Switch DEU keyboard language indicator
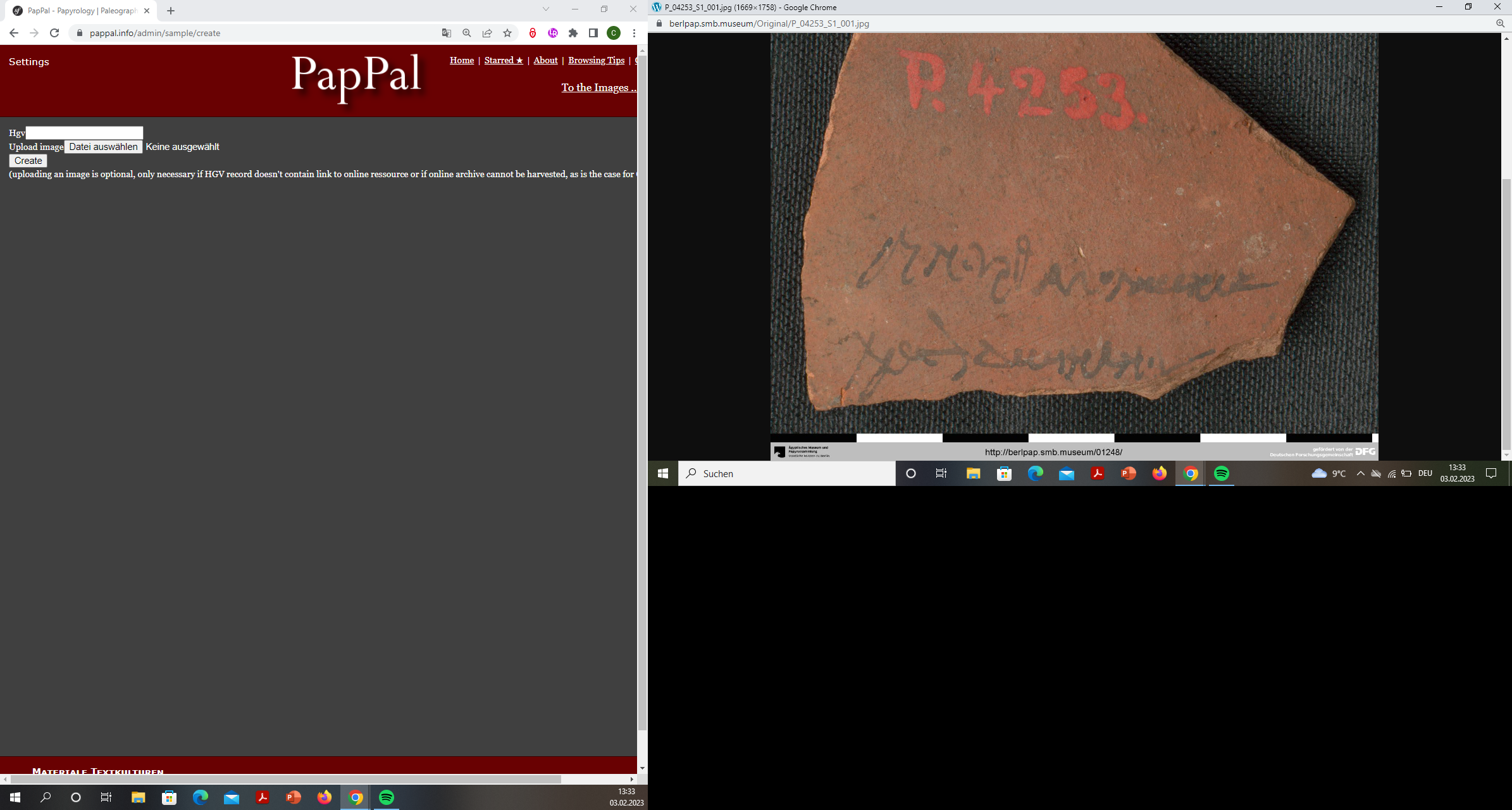Screen dimensions: 1512x810 pyautogui.click(x=1425, y=473)
